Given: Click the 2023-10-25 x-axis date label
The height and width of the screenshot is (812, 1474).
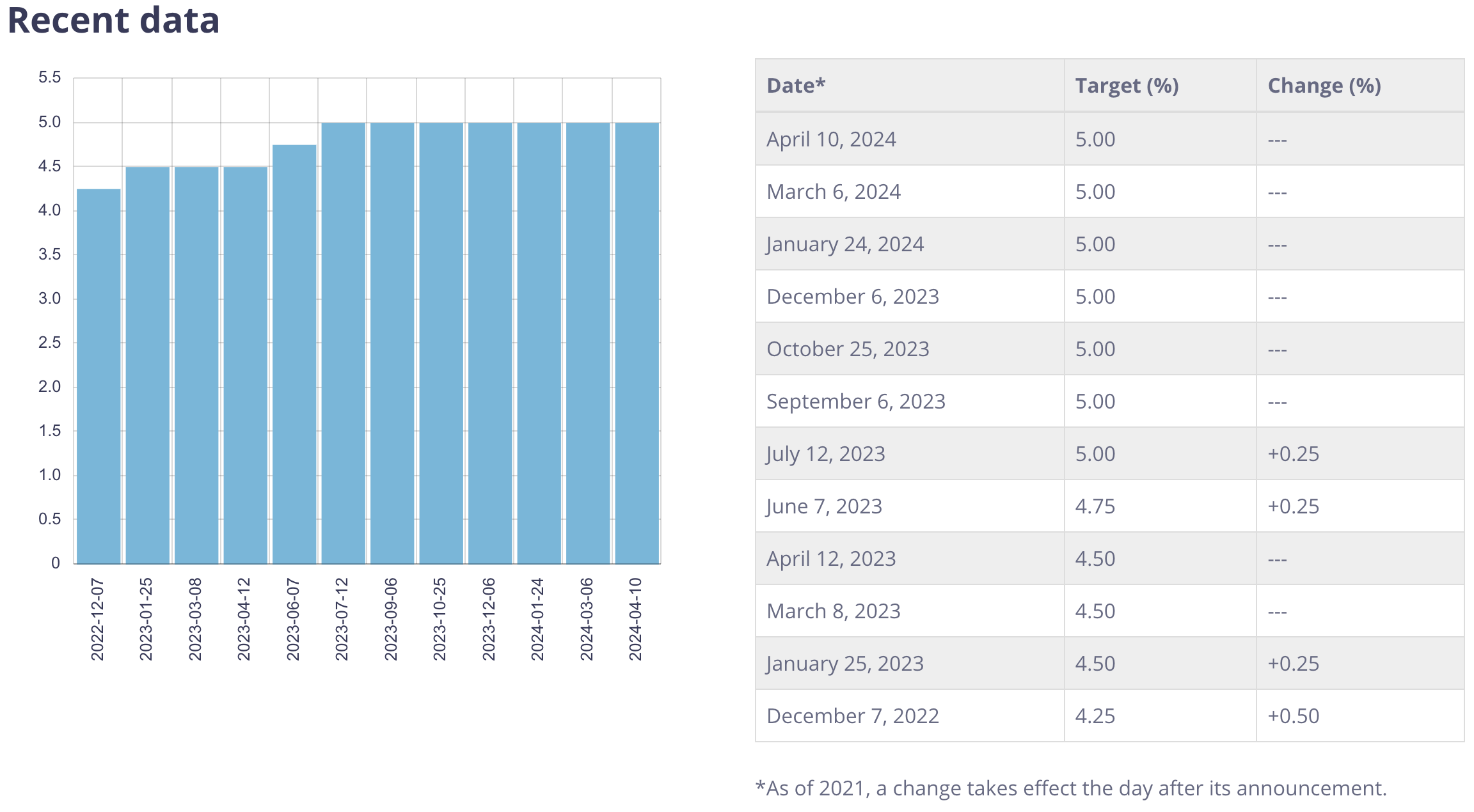Looking at the screenshot, I should (x=440, y=619).
